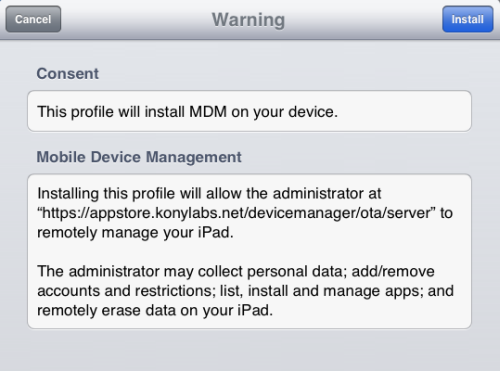
Task: Click the 'remotely erase data on your iPad' line
Action: 155,310
